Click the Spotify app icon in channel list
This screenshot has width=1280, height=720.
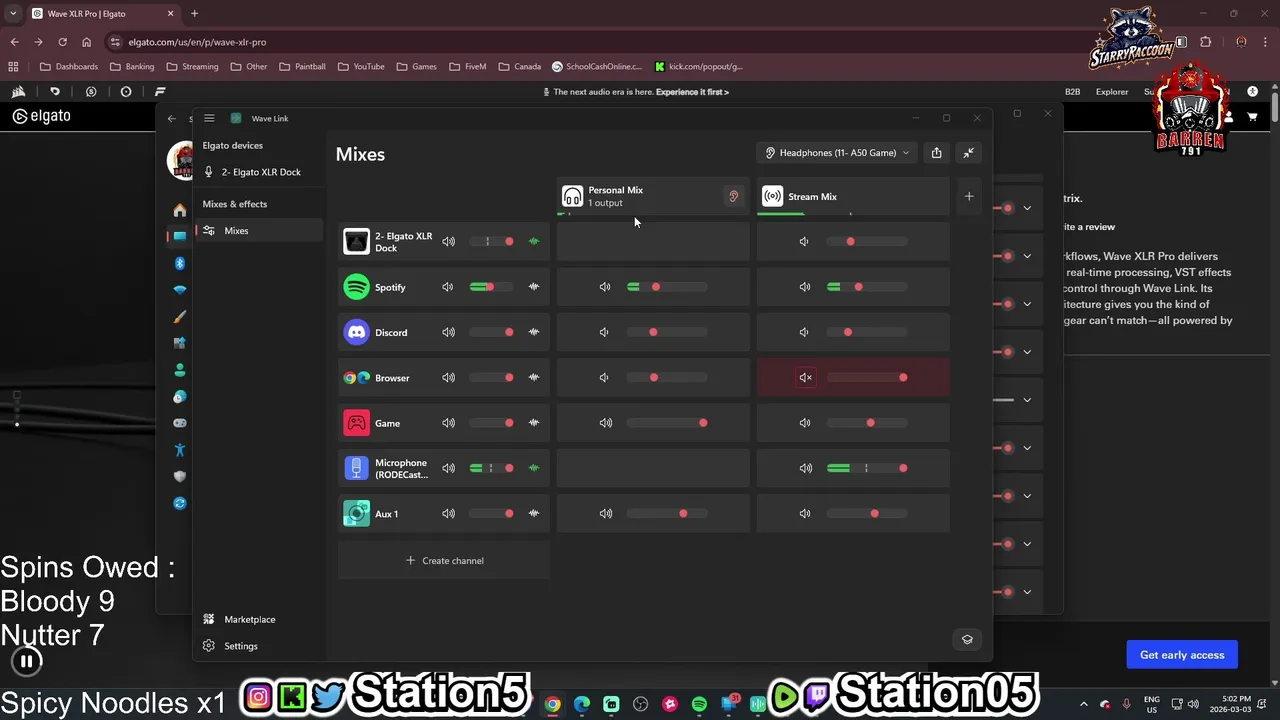tap(356, 287)
